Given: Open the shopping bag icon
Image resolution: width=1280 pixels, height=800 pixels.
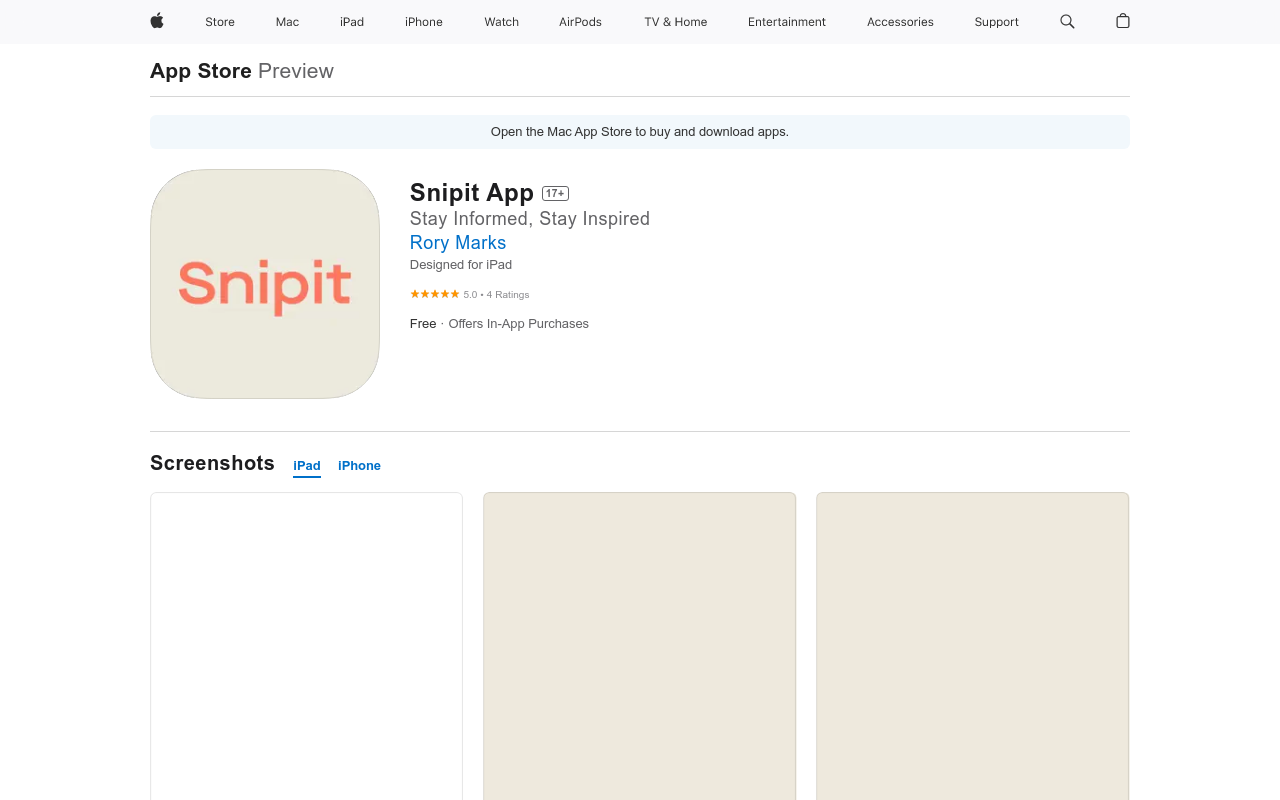Looking at the screenshot, I should coord(1123,21).
